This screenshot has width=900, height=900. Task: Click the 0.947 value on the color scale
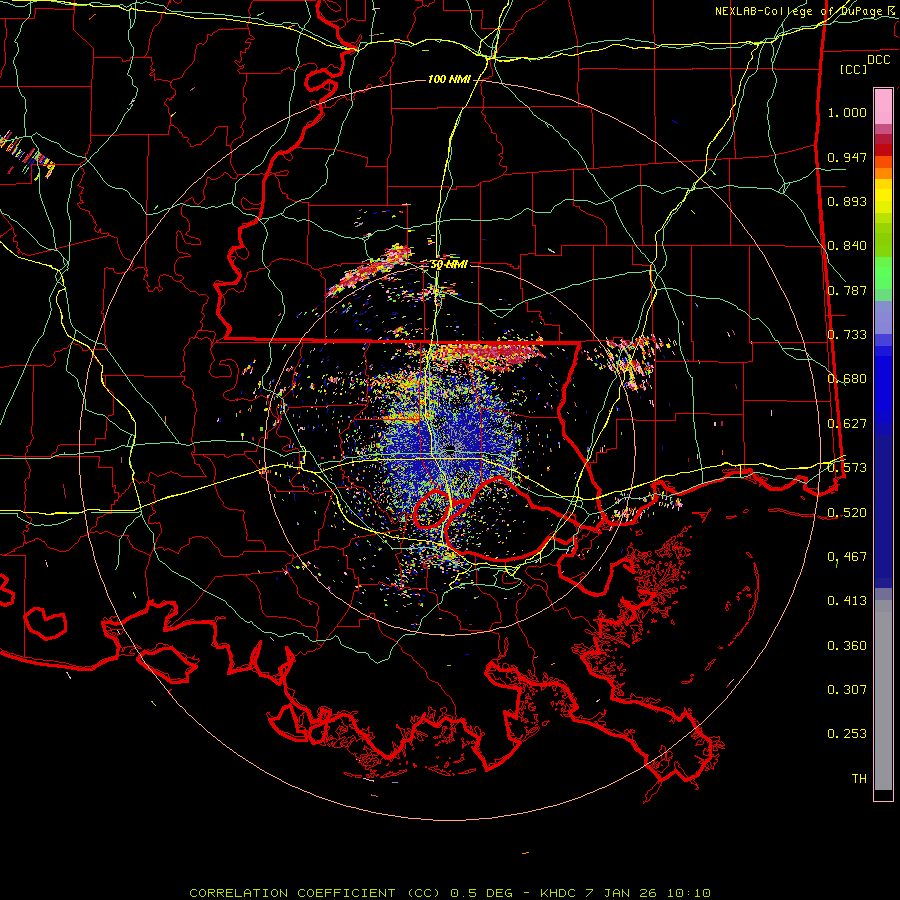pos(847,157)
